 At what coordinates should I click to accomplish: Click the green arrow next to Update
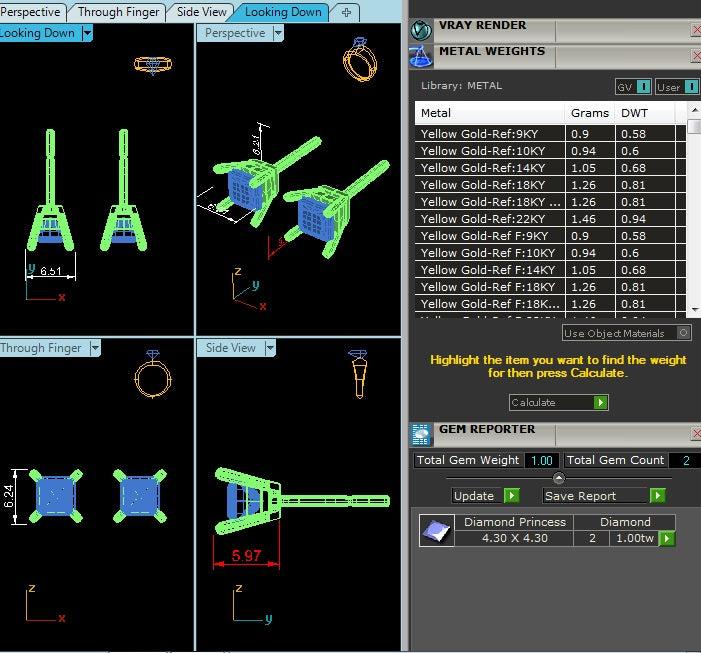[511, 496]
